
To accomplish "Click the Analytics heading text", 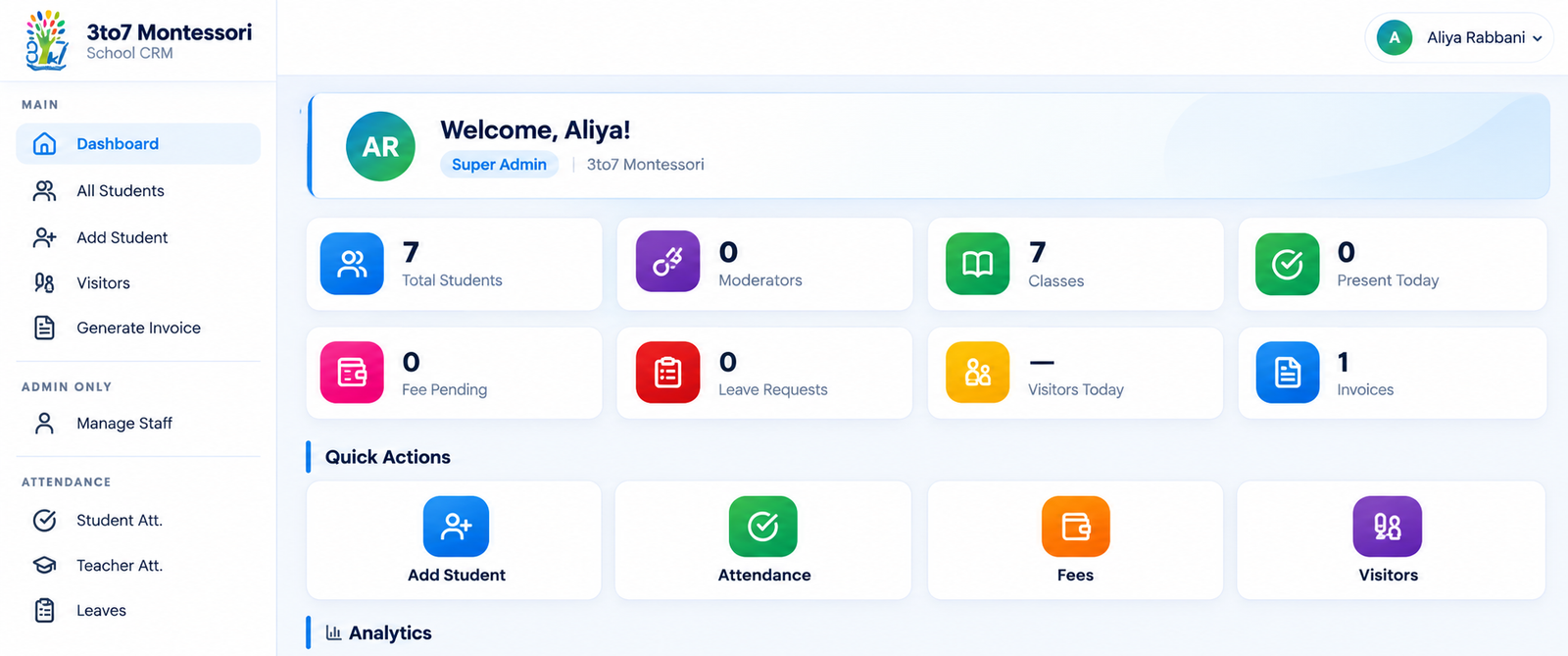I will click(x=390, y=633).
